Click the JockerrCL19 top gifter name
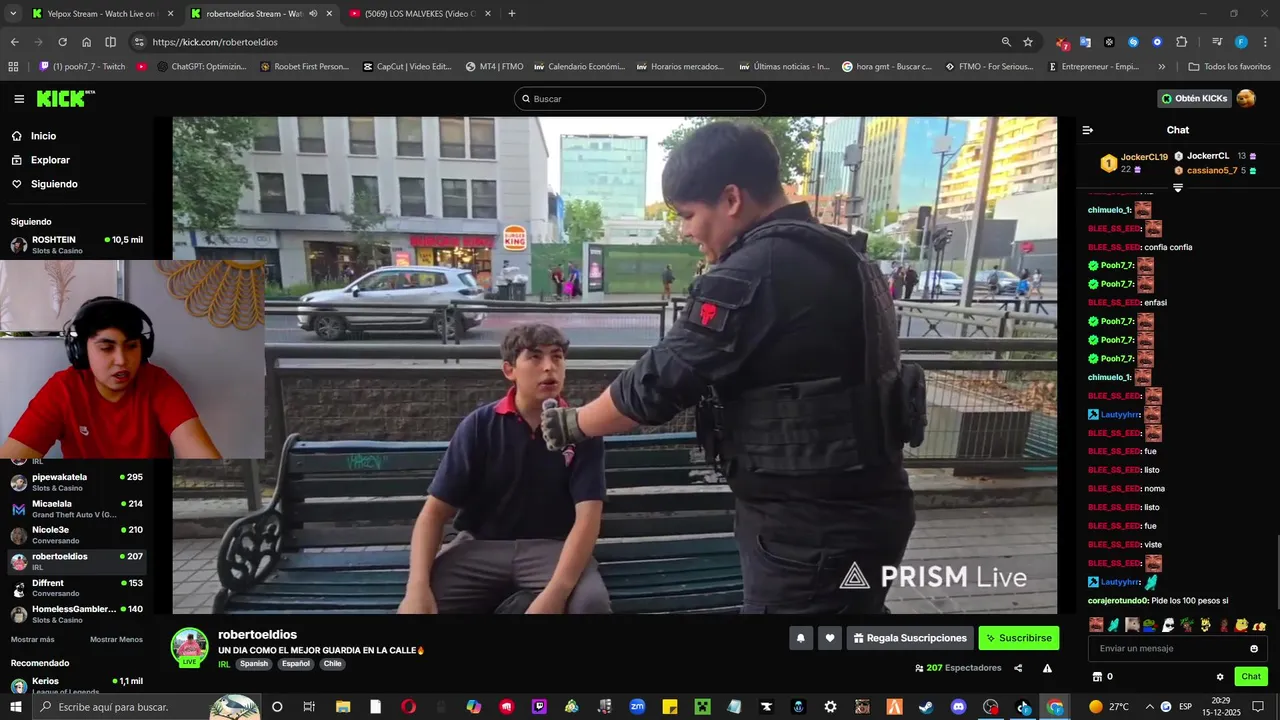Screen dimensions: 1280x720 [1144, 157]
